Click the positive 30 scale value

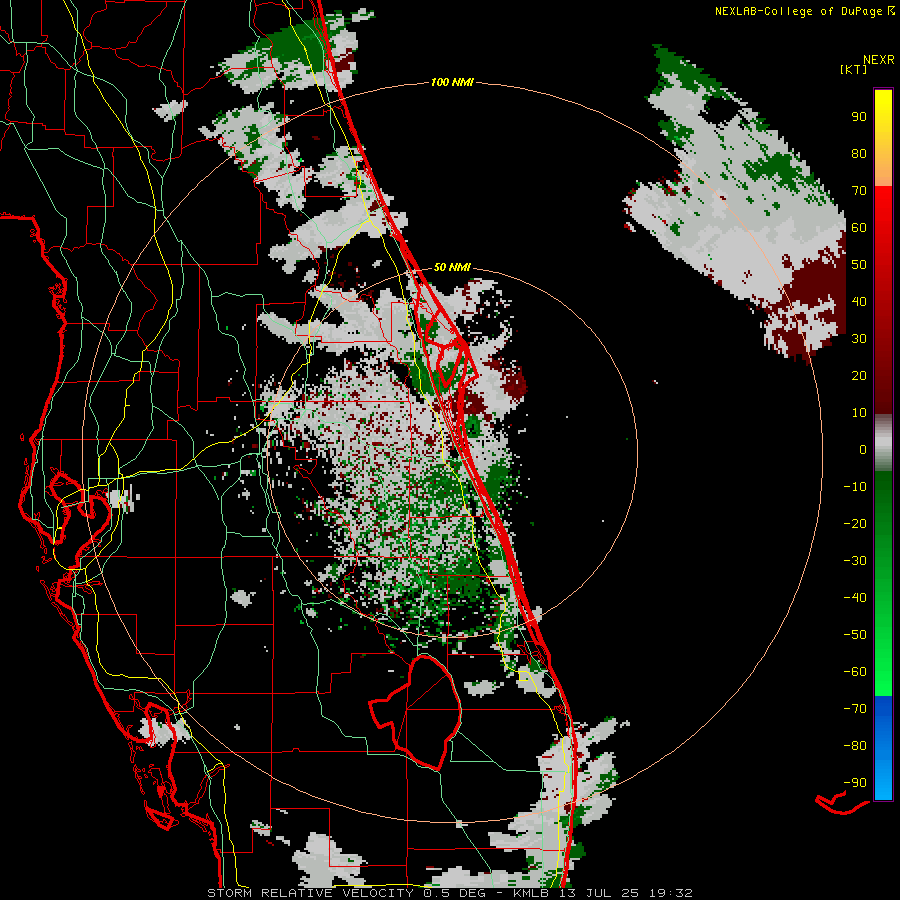[859, 339]
